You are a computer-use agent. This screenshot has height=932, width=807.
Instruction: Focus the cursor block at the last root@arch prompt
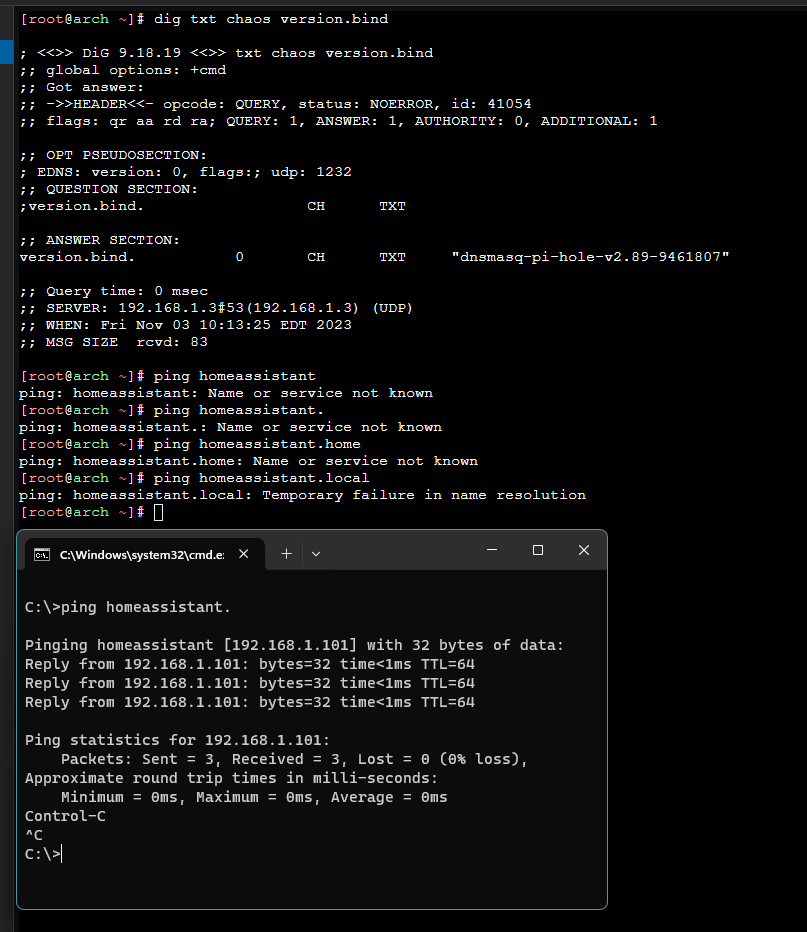158,512
